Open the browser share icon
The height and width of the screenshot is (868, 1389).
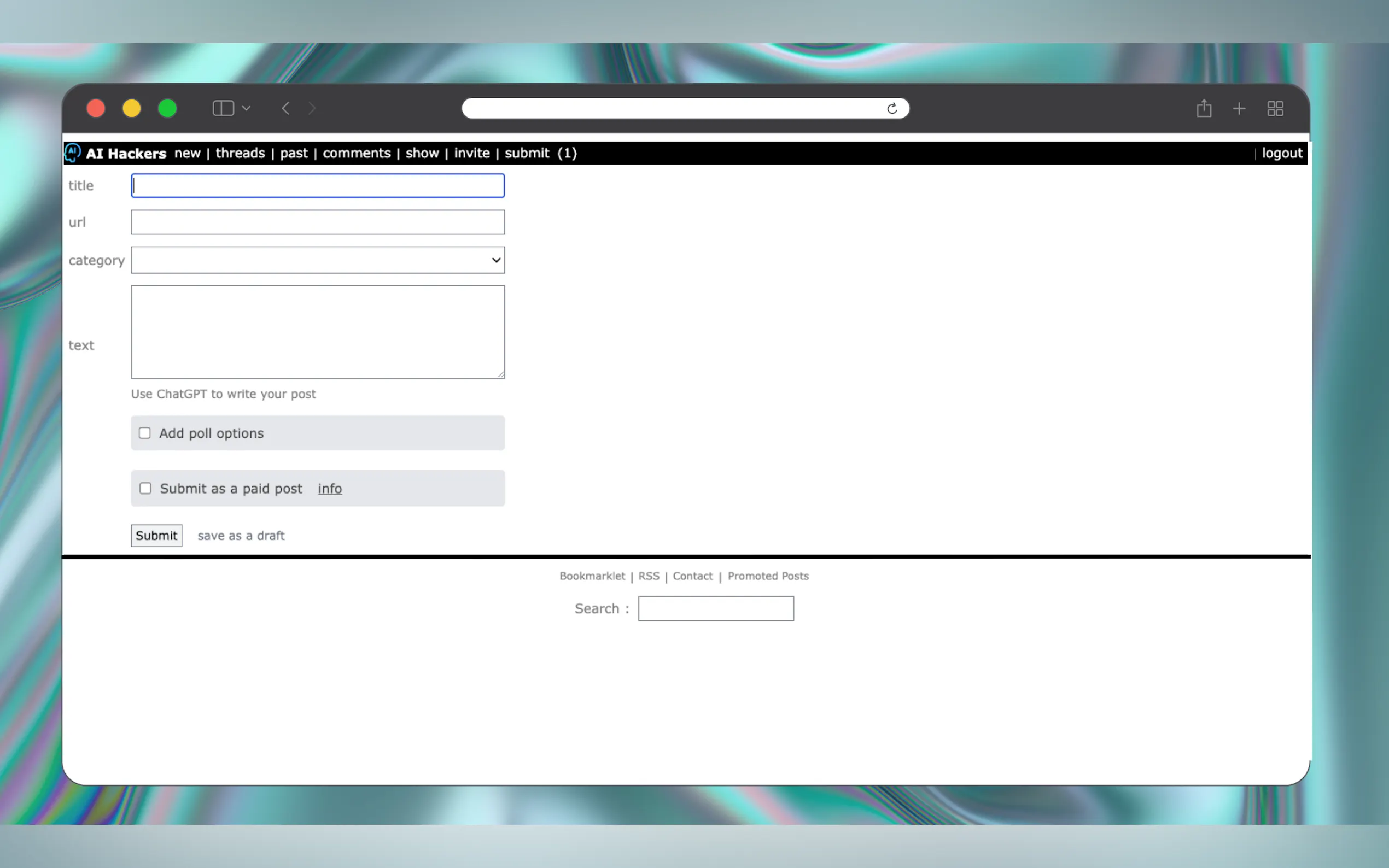1204,108
